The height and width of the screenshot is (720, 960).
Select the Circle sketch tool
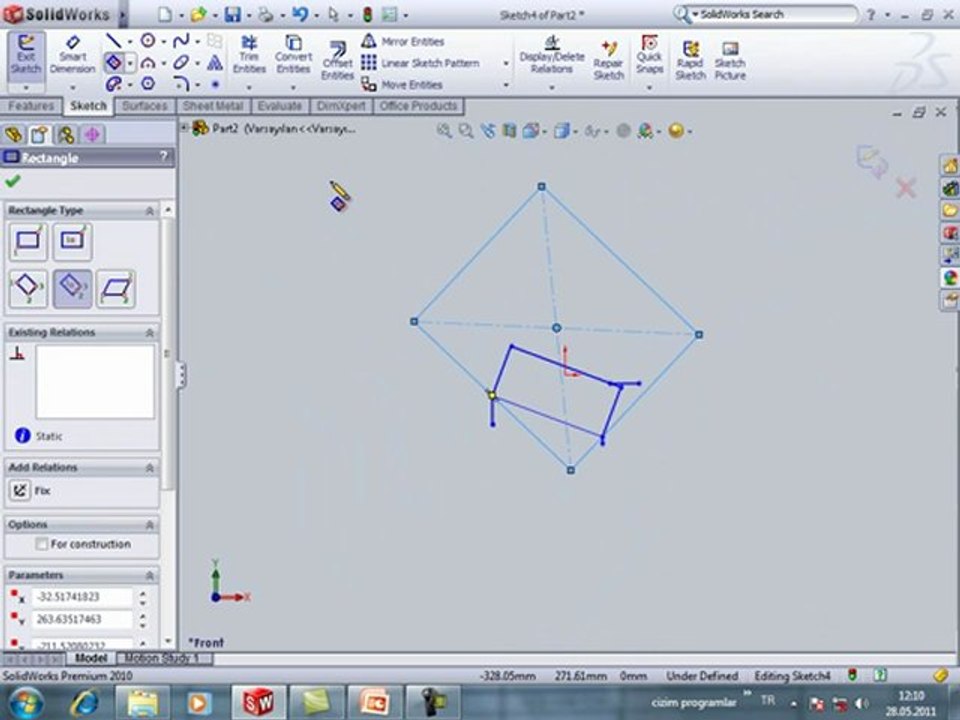pyautogui.click(x=148, y=41)
